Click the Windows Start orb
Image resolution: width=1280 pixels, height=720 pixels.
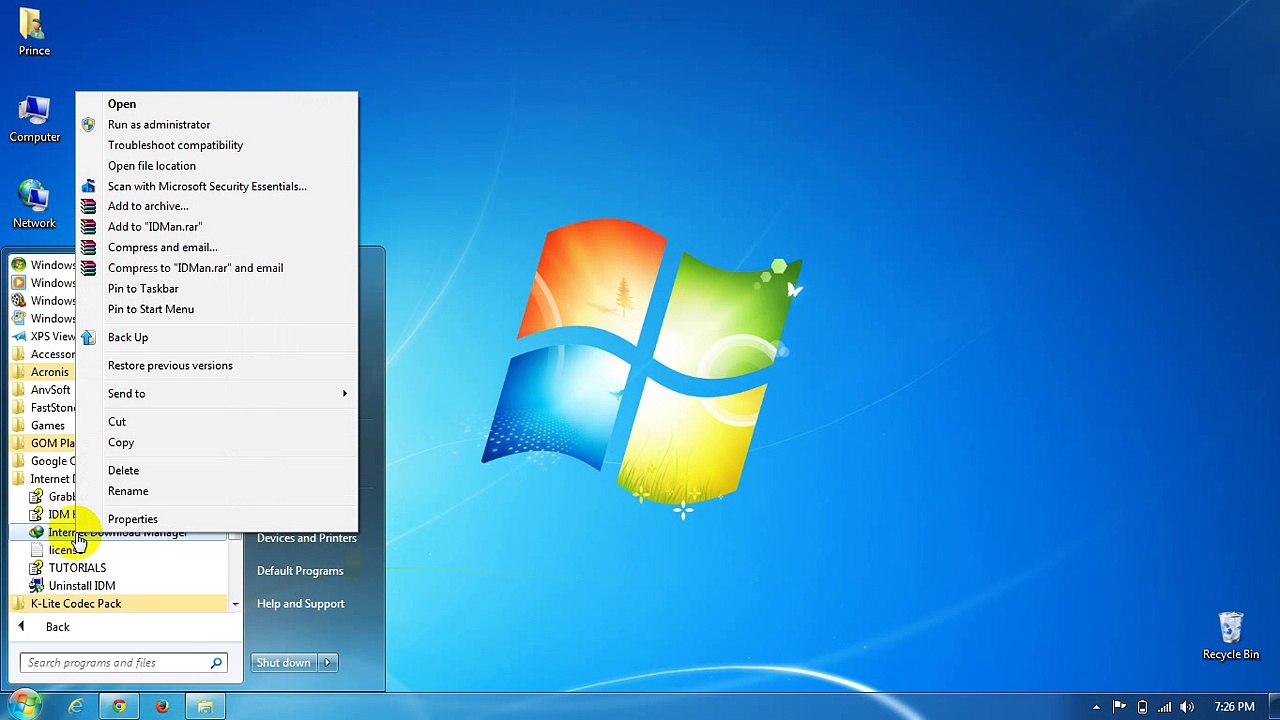(24, 706)
